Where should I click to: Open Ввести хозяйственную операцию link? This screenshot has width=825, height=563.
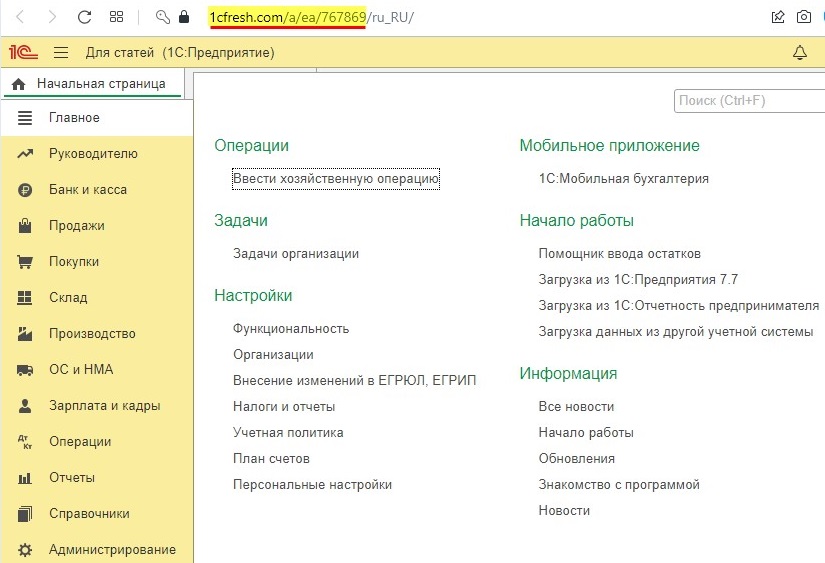pyautogui.click(x=336, y=179)
